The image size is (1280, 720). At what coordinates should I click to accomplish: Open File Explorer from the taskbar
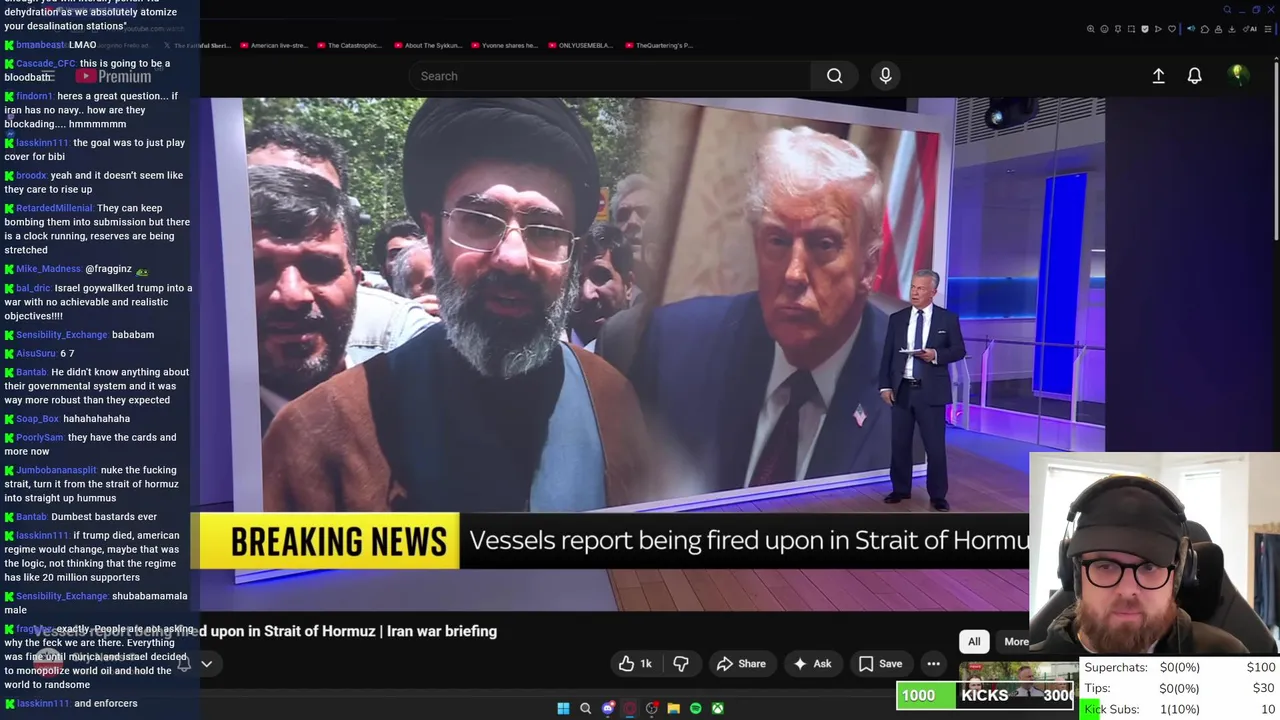673,708
